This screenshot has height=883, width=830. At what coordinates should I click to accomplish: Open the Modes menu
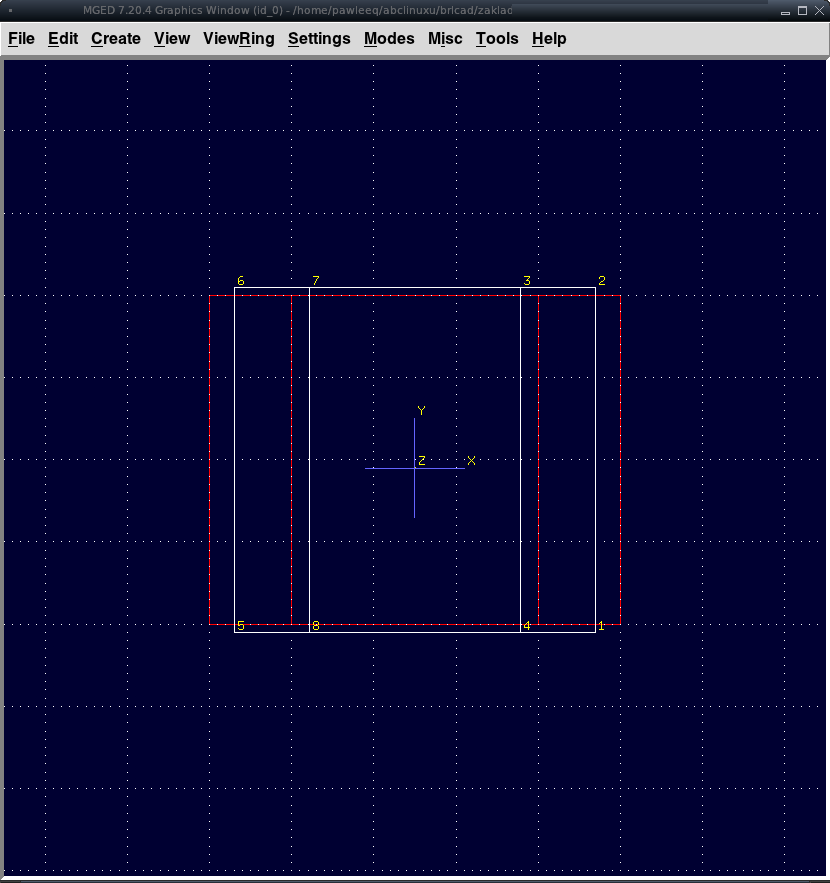[x=389, y=39]
